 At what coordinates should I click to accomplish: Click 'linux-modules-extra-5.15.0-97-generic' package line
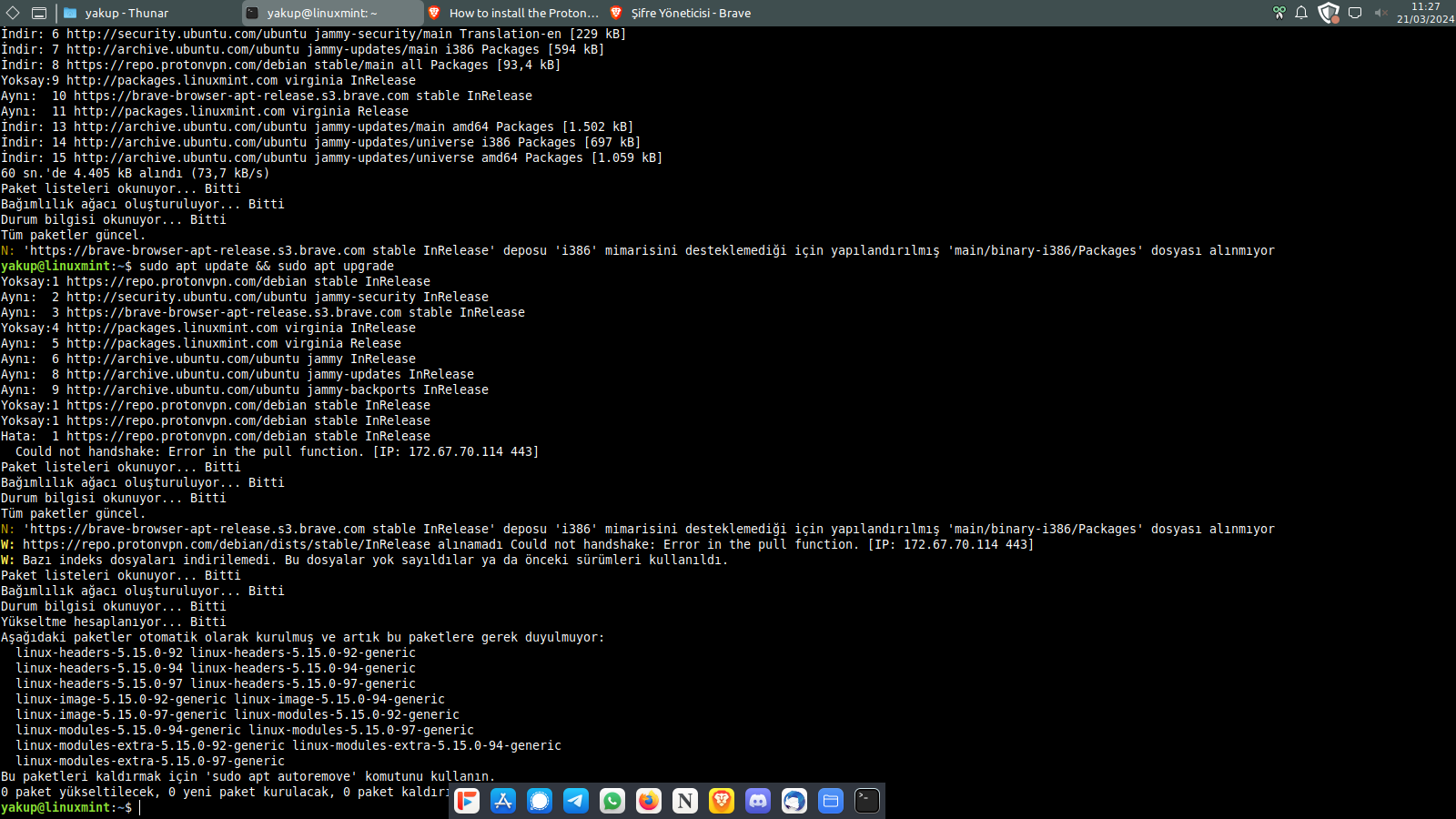(150, 761)
